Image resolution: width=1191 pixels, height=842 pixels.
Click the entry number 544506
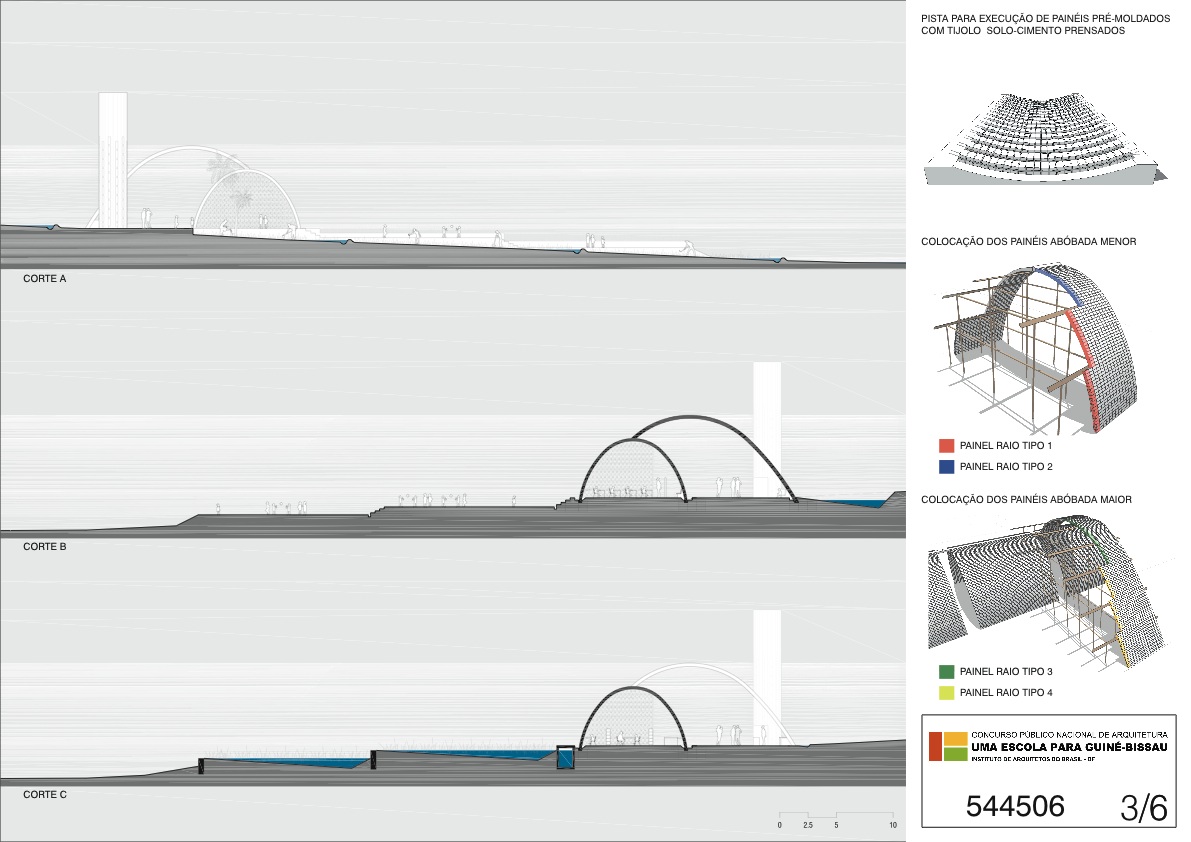1015,807
